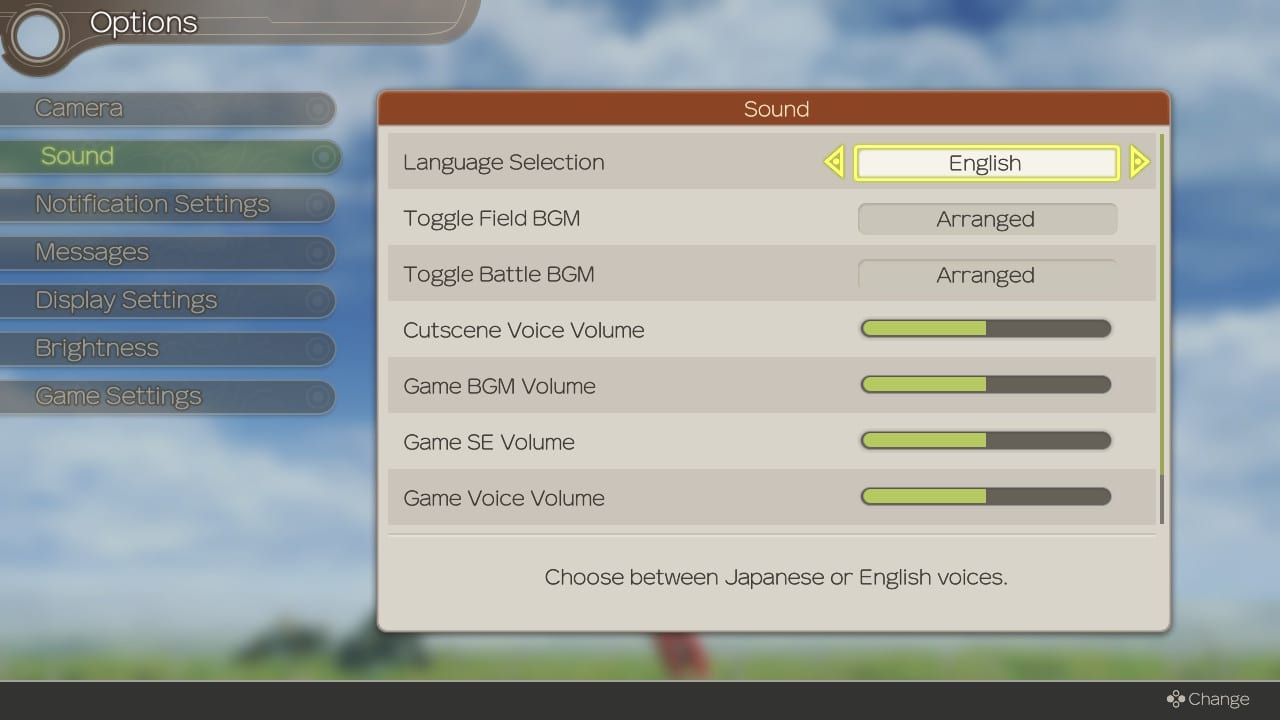This screenshot has height=720, width=1280.
Task: Open the Display Settings menu category
Action: coord(126,300)
